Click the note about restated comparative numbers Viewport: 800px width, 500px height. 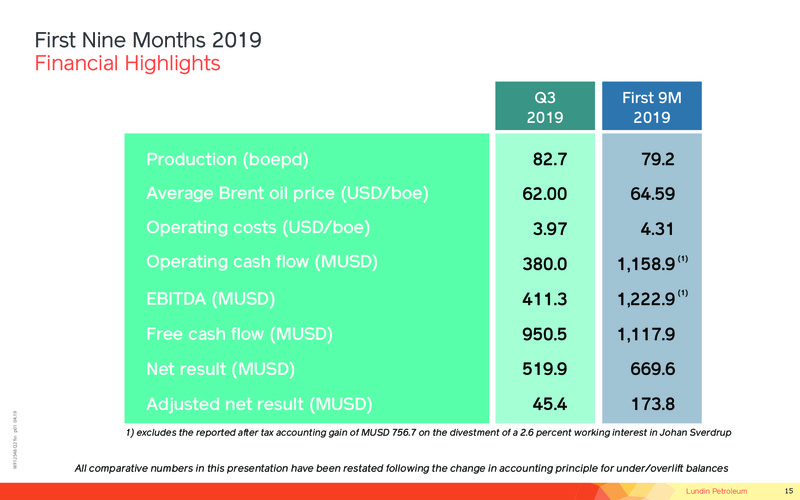coord(402,468)
